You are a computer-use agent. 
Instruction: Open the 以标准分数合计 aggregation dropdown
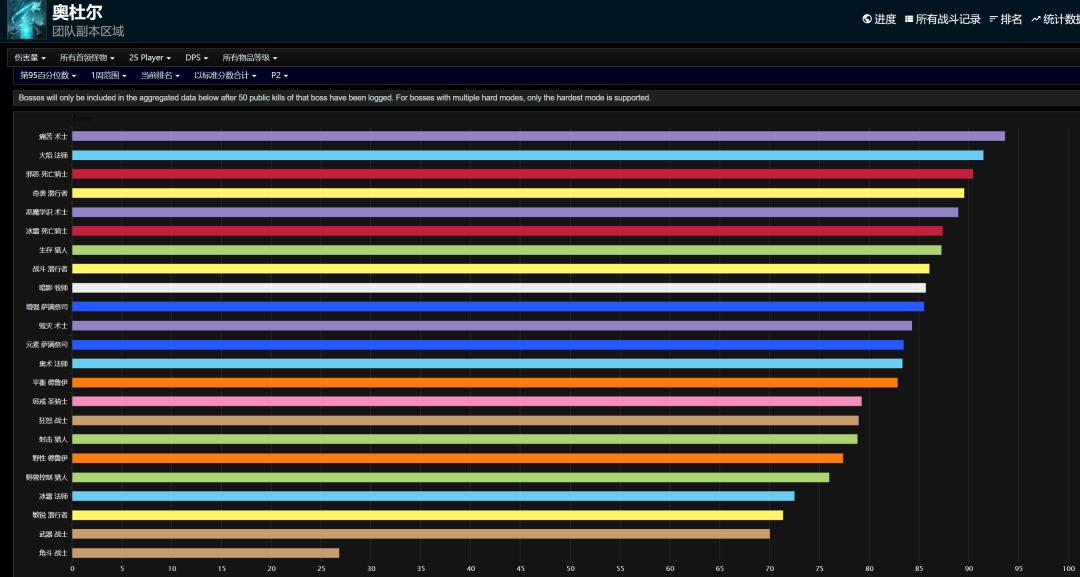coord(225,75)
